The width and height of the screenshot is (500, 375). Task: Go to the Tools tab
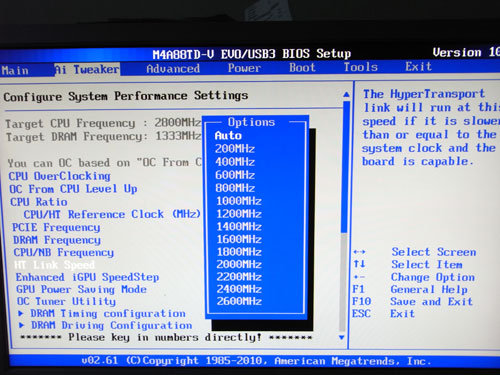361,67
